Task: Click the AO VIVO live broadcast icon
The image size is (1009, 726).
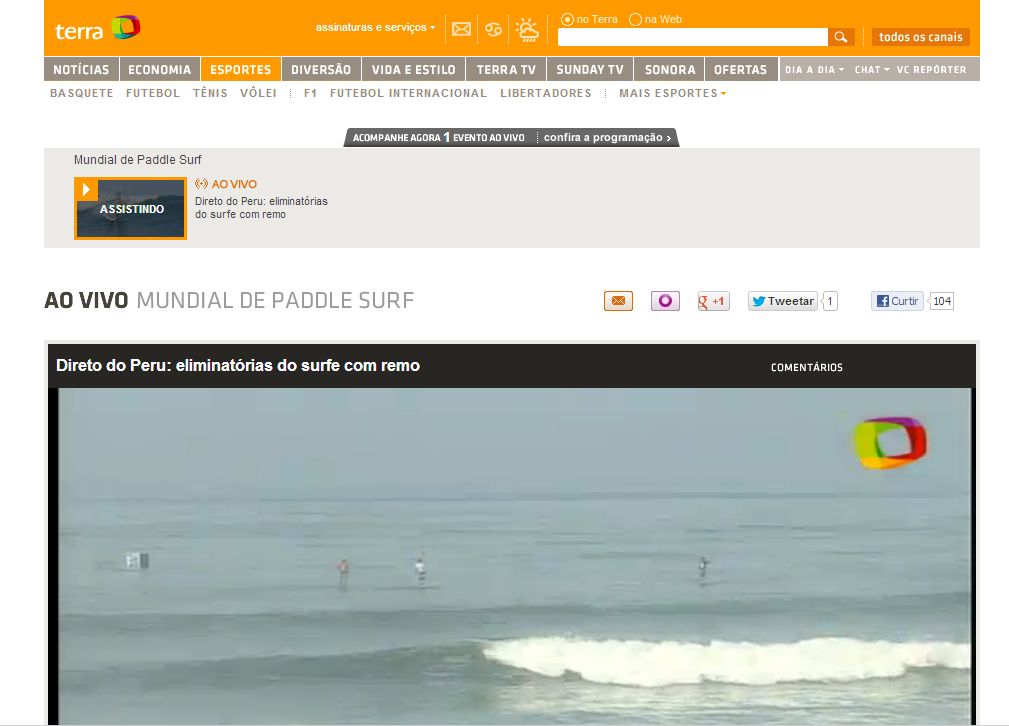Action: [x=201, y=184]
